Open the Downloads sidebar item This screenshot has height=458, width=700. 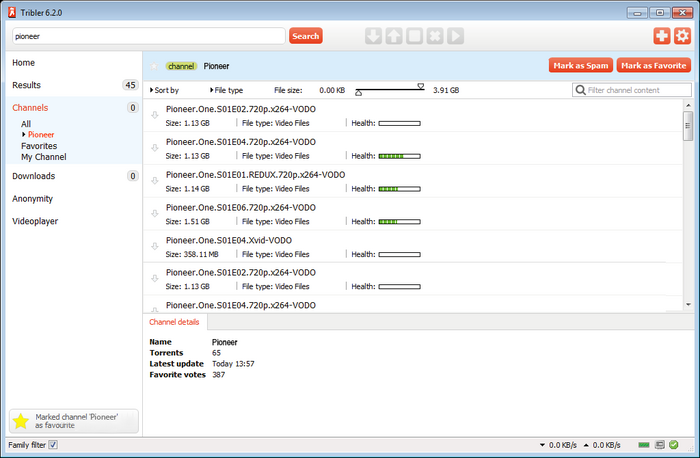pyautogui.click(x=33, y=176)
